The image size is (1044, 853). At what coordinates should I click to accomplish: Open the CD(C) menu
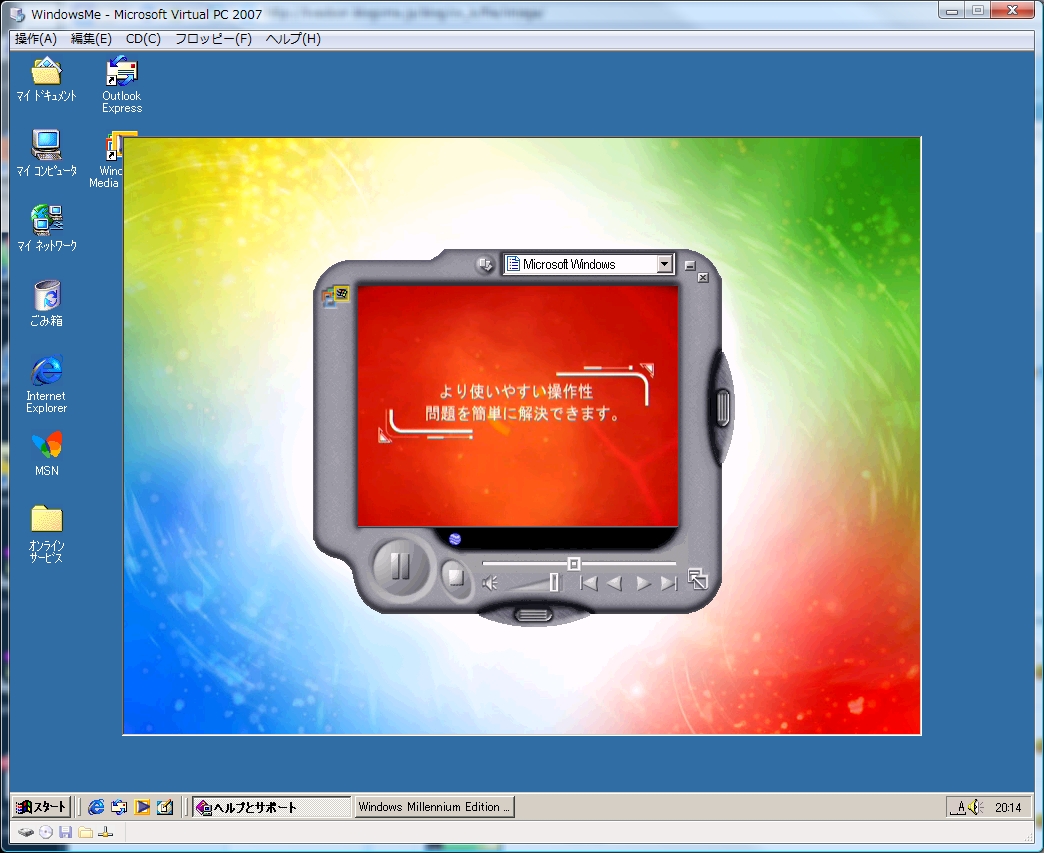pyautogui.click(x=143, y=39)
